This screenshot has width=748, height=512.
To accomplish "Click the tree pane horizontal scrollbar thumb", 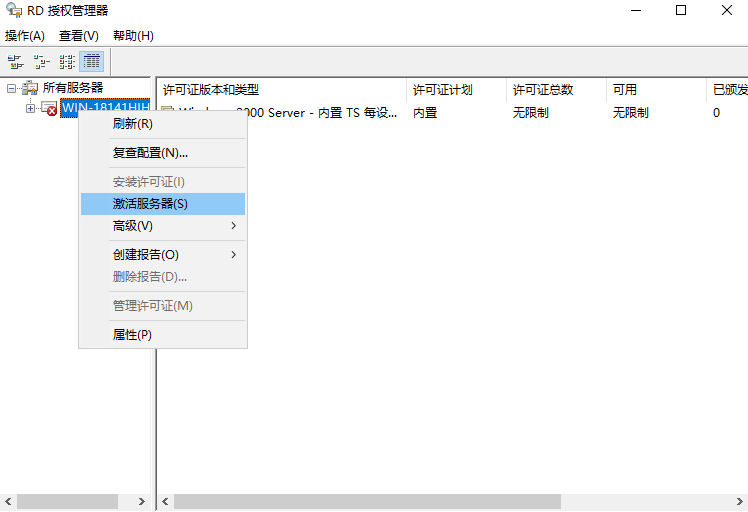I will click(x=67, y=502).
